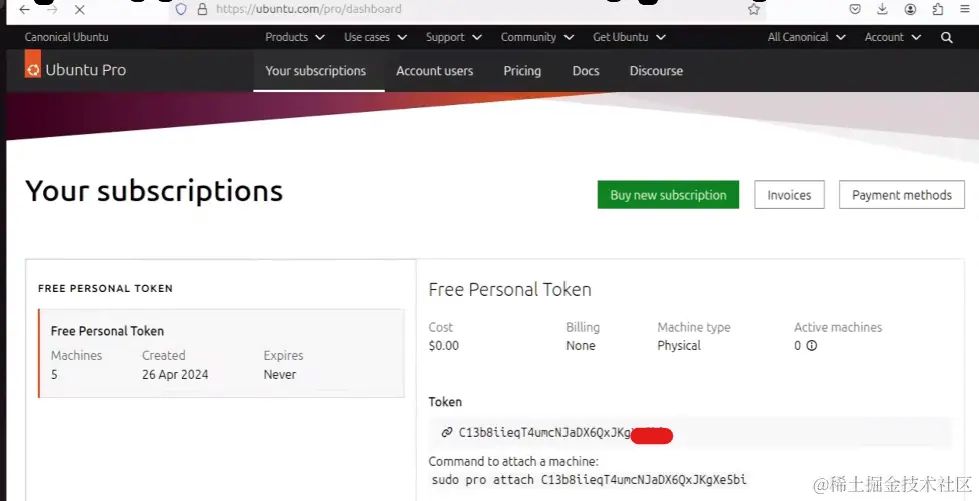Click the link icon beside the token

coord(446,432)
